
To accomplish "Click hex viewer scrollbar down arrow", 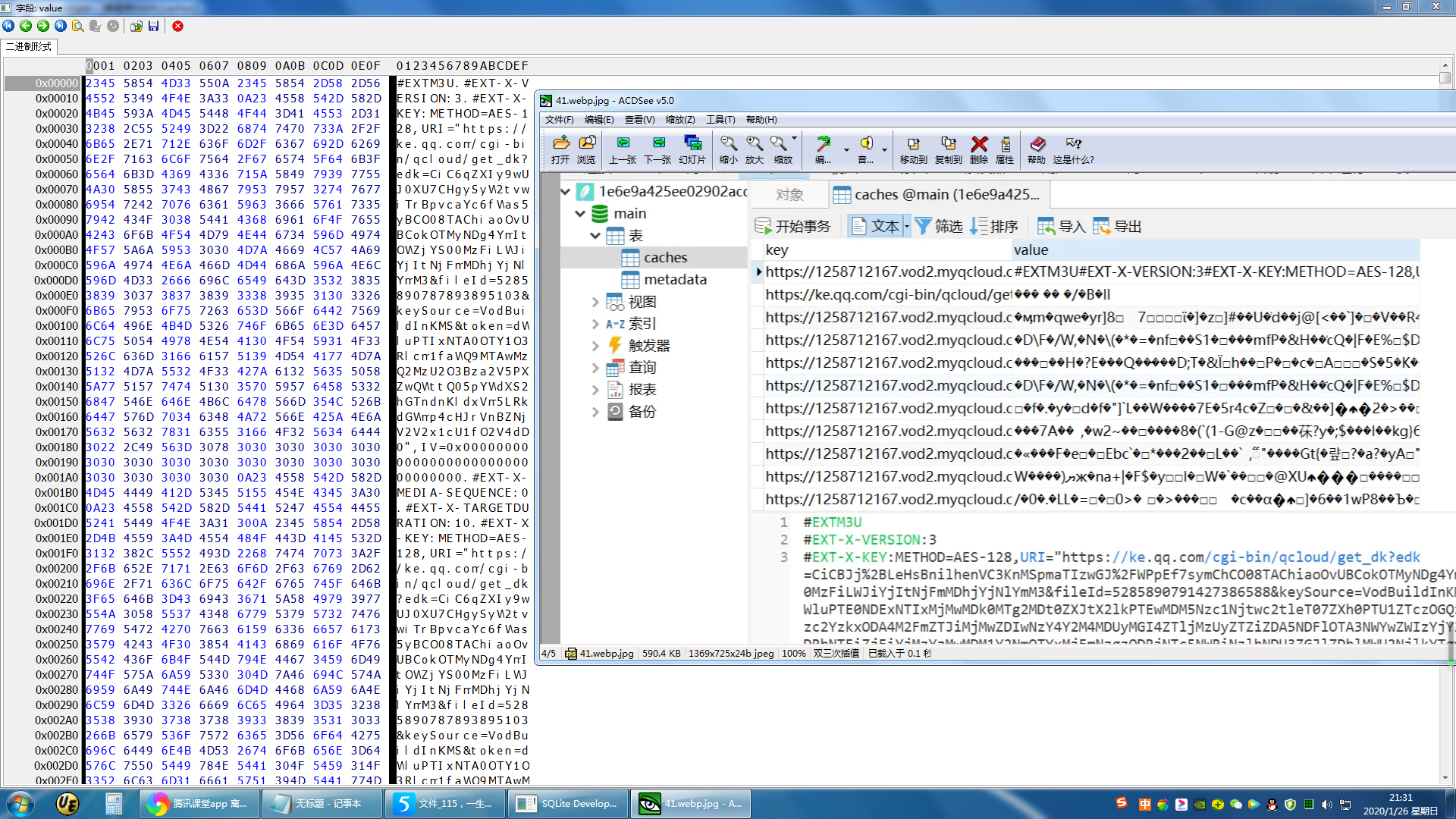I will click(1445, 777).
